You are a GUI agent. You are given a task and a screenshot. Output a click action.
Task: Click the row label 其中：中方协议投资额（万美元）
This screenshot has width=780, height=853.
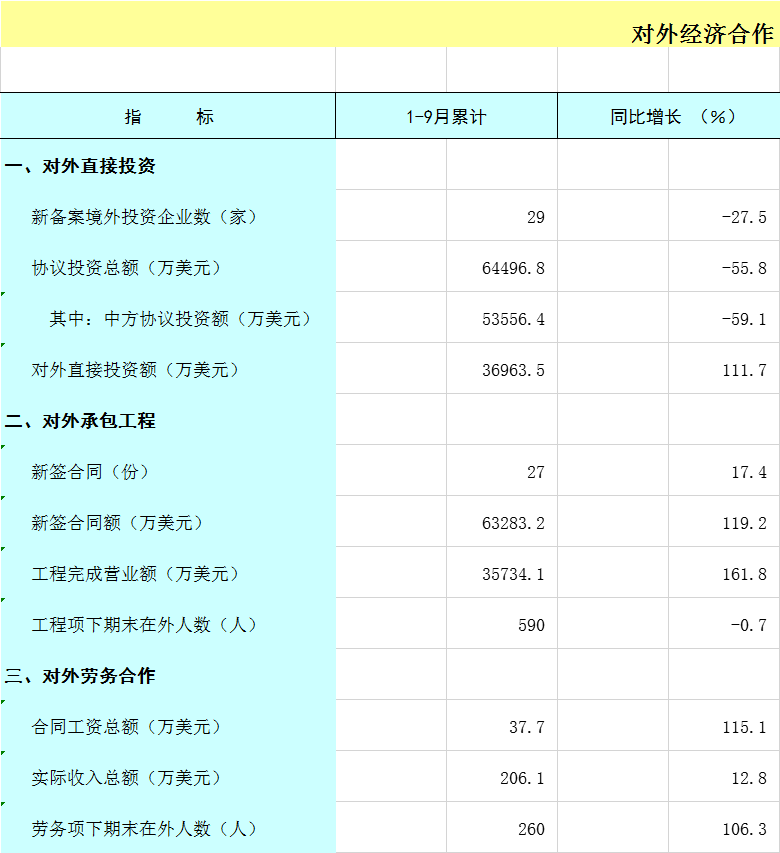tap(181, 319)
